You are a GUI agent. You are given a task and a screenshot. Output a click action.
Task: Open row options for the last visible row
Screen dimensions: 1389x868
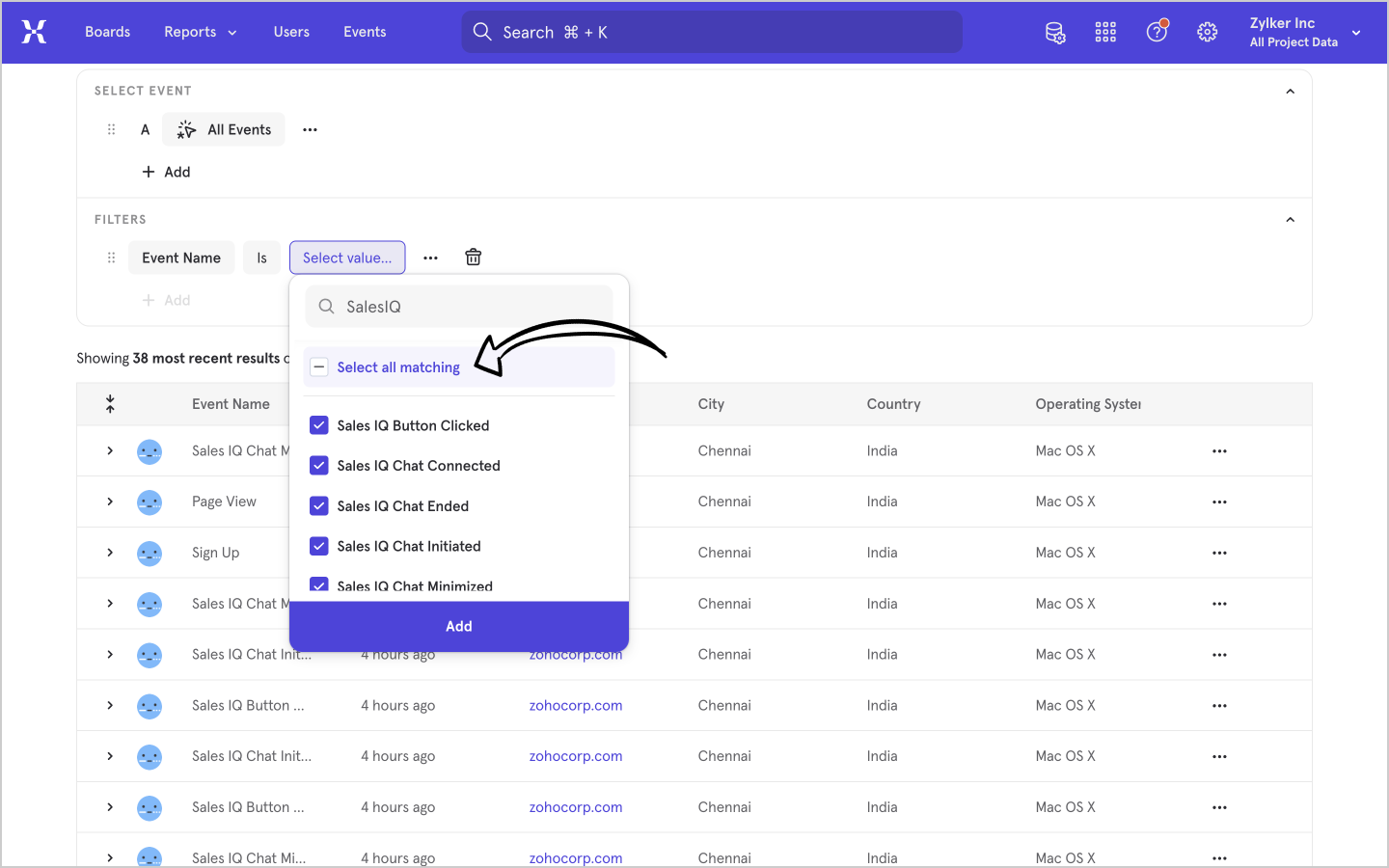(1219, 857)
